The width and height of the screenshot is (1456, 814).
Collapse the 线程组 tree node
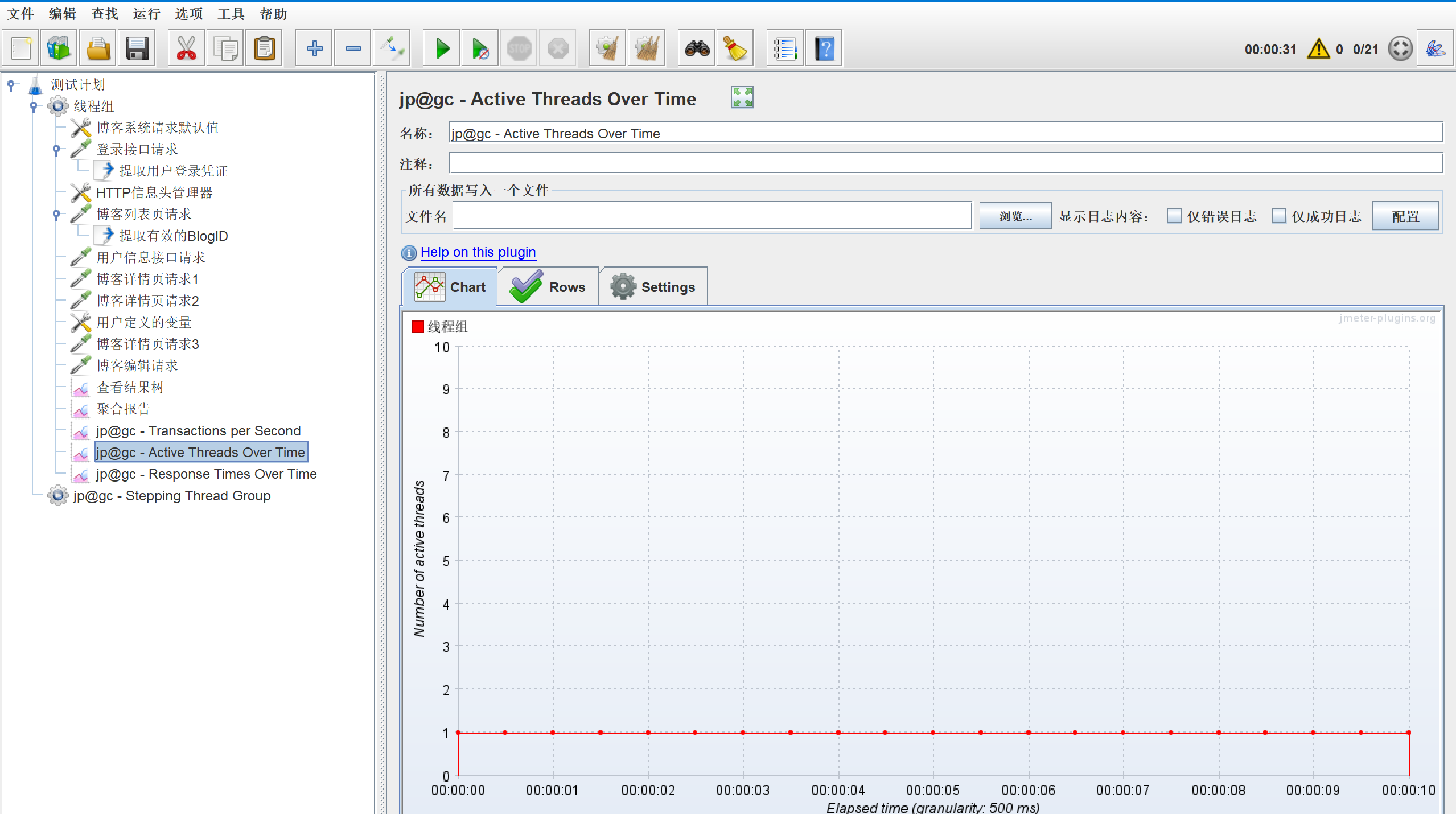pos(34,106)
